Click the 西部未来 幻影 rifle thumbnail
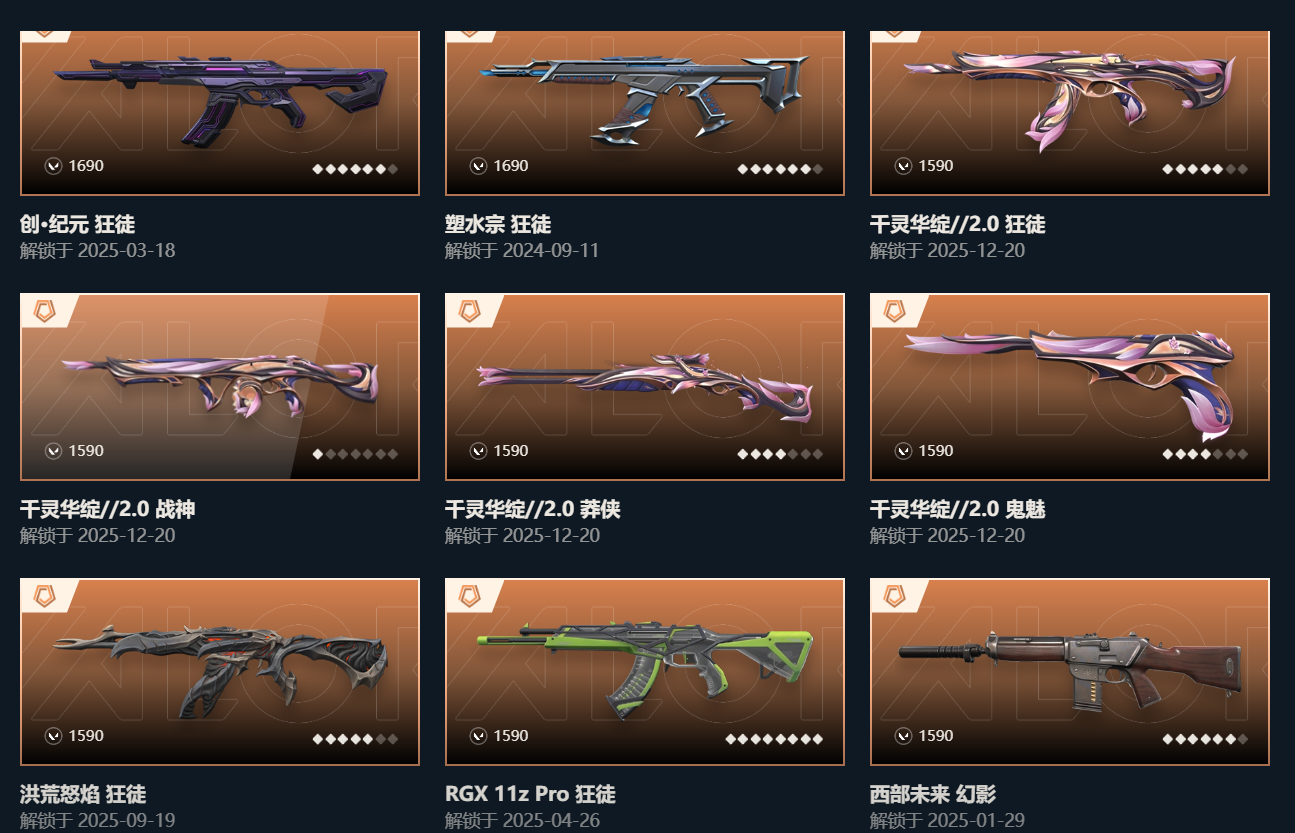 (x=1070, y=669)
